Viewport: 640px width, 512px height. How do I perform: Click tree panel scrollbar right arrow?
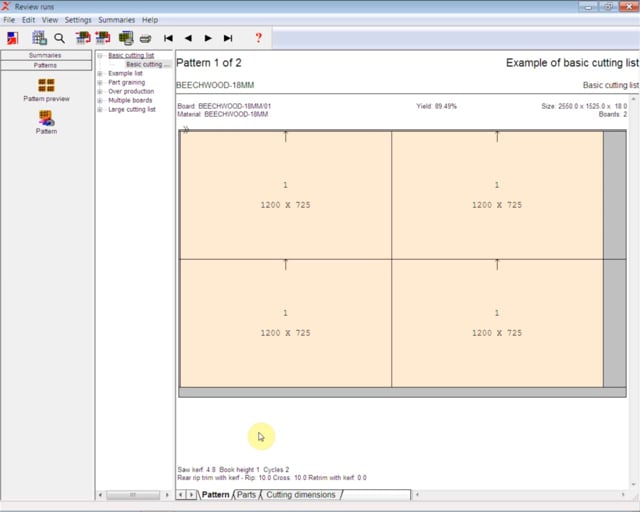(167, 495)
